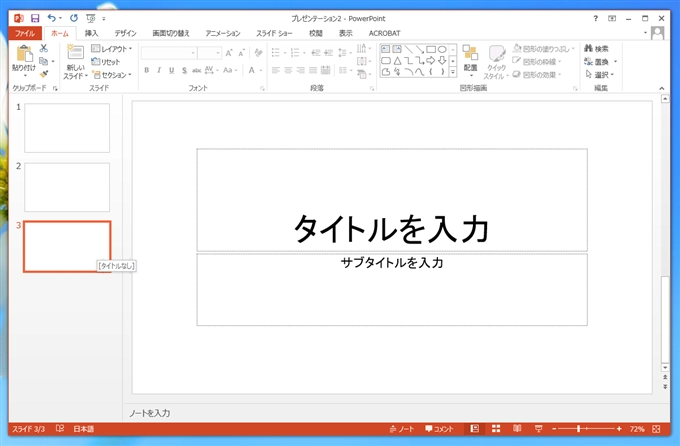Viewport: 680px width, 446px height.
Task: Switch to the Animations (アニメーション) tab
Action: coord(223,33)
